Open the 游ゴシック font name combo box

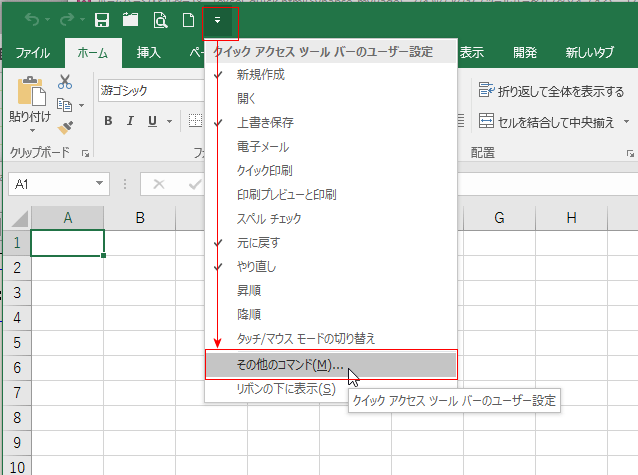pos(151,90)
